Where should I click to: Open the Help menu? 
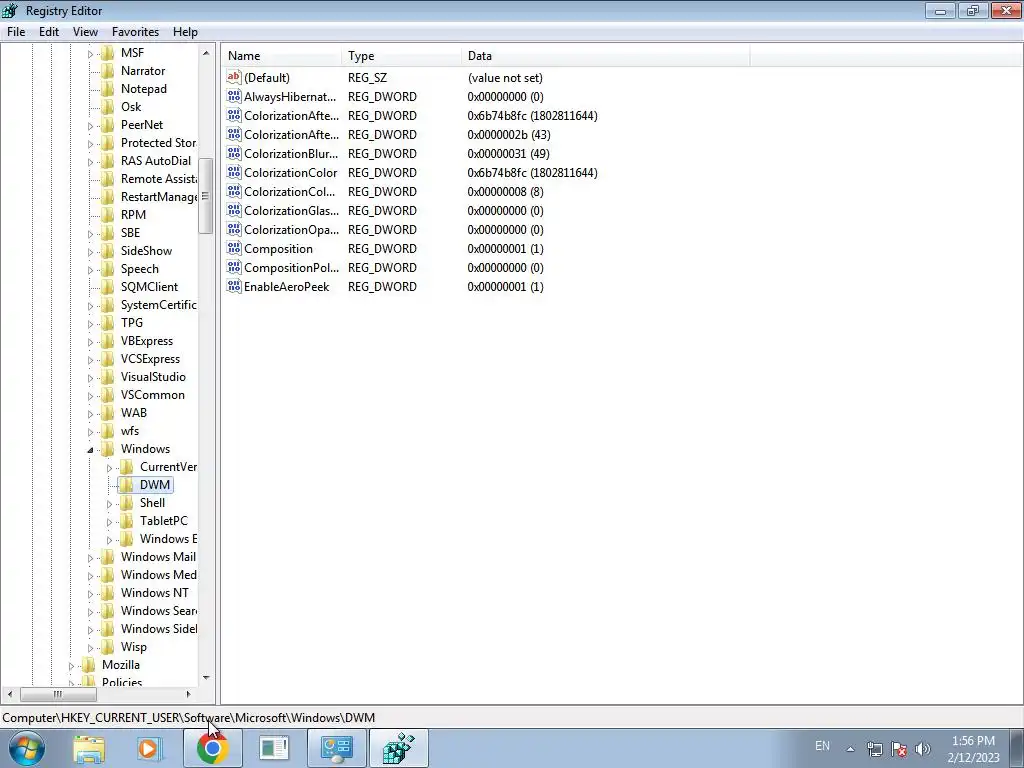click(x=185, y=32)
